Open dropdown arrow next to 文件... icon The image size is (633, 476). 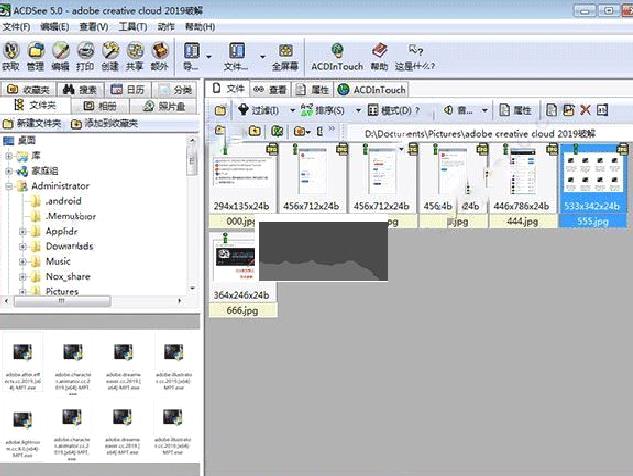click(262, 57)
